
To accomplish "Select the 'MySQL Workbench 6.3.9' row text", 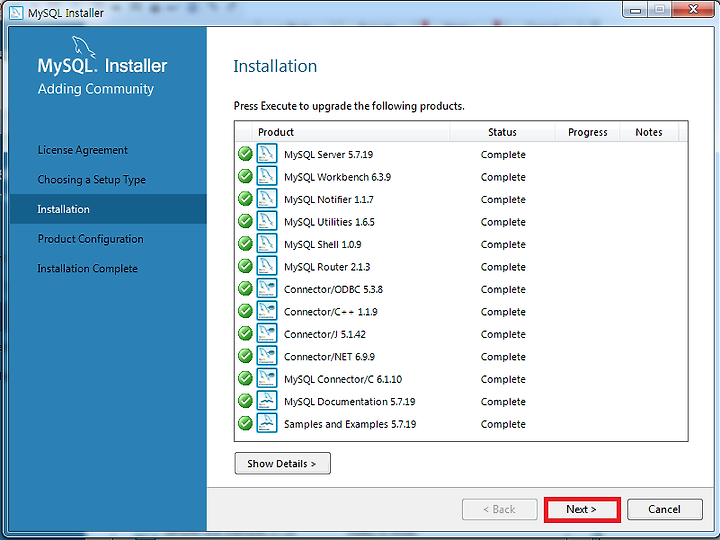I will [x=338, y=177].
